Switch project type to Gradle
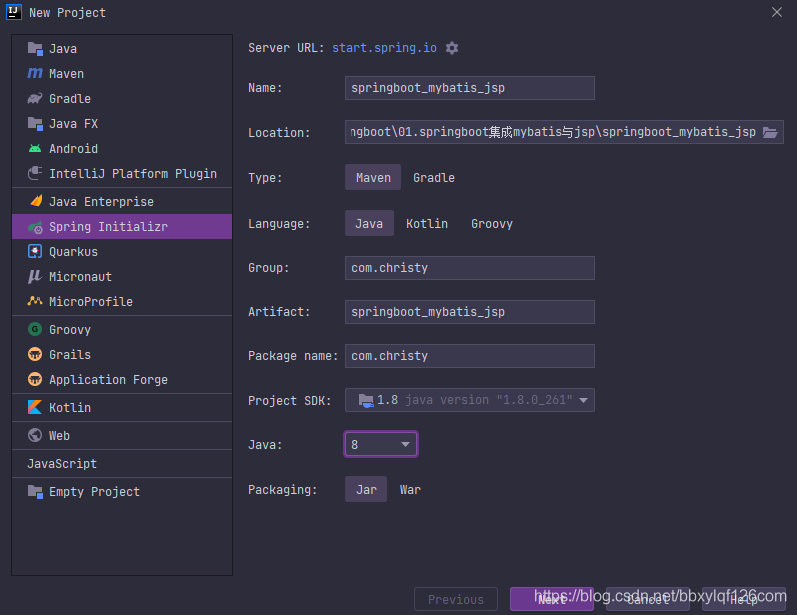The image size is (797, 615). click(x=434, y=178)
